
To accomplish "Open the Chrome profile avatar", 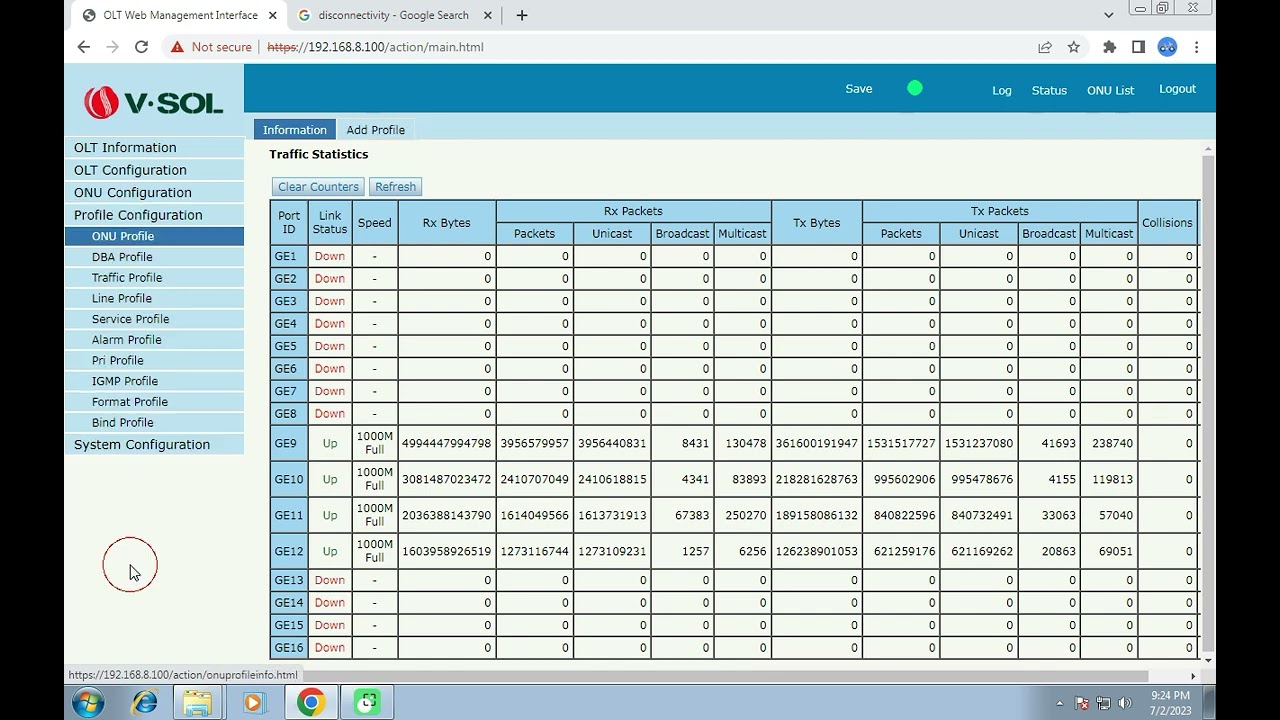I will point(1167,47).
